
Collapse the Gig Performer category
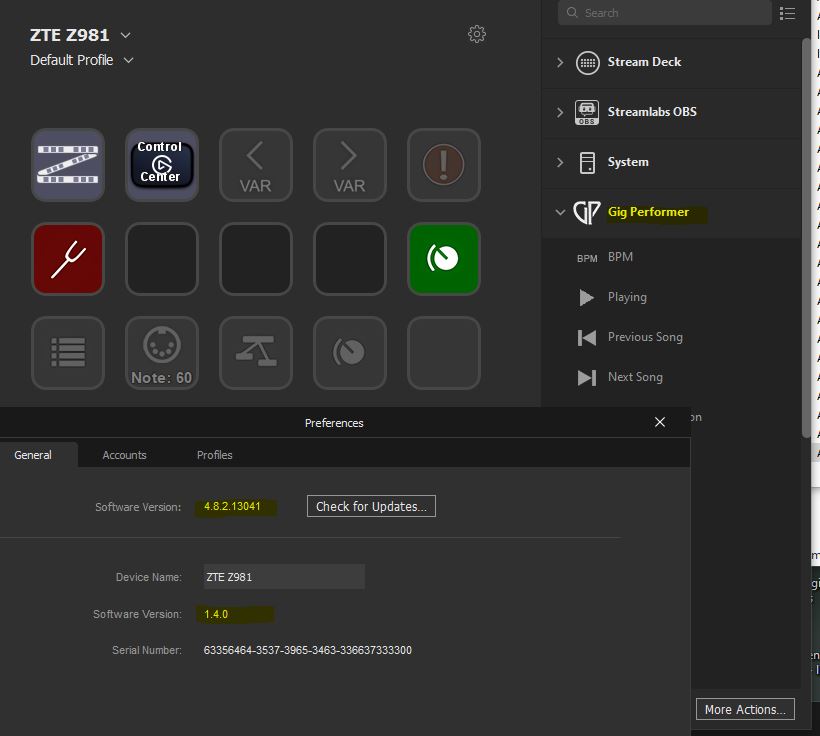(x=560, y=212)
